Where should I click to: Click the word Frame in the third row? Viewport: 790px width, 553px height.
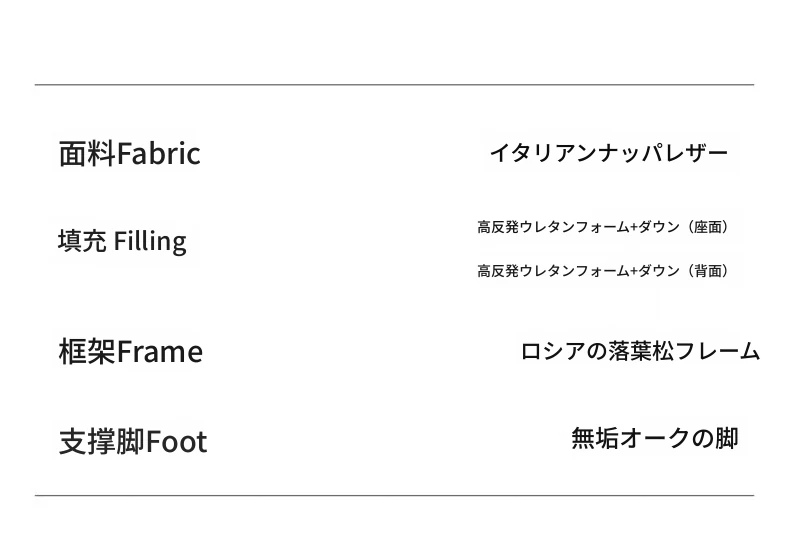(x=160, y=352)
